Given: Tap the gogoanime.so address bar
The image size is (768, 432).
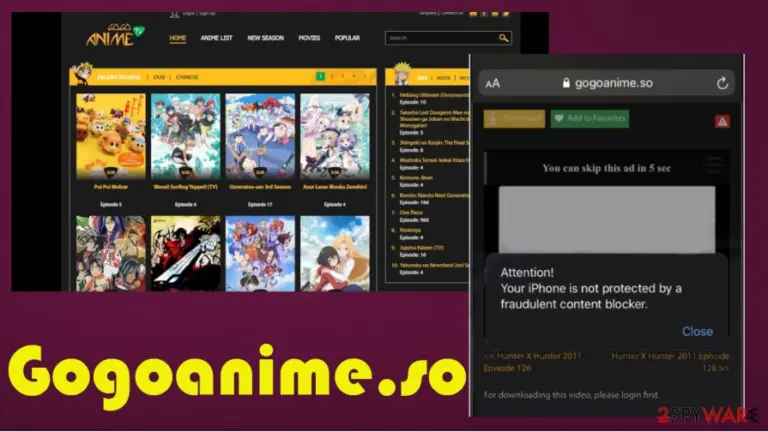Looking at the screenshot, I should pyautogui.click(x=606, y=83).
